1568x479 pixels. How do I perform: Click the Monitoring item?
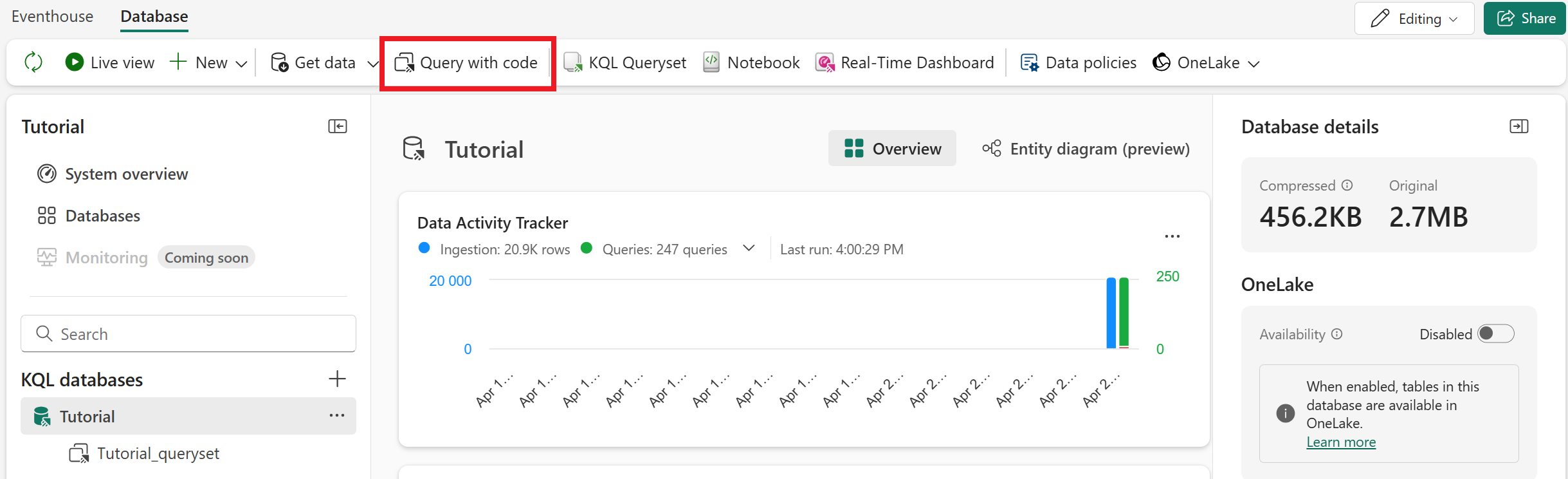tap(93, 258)
